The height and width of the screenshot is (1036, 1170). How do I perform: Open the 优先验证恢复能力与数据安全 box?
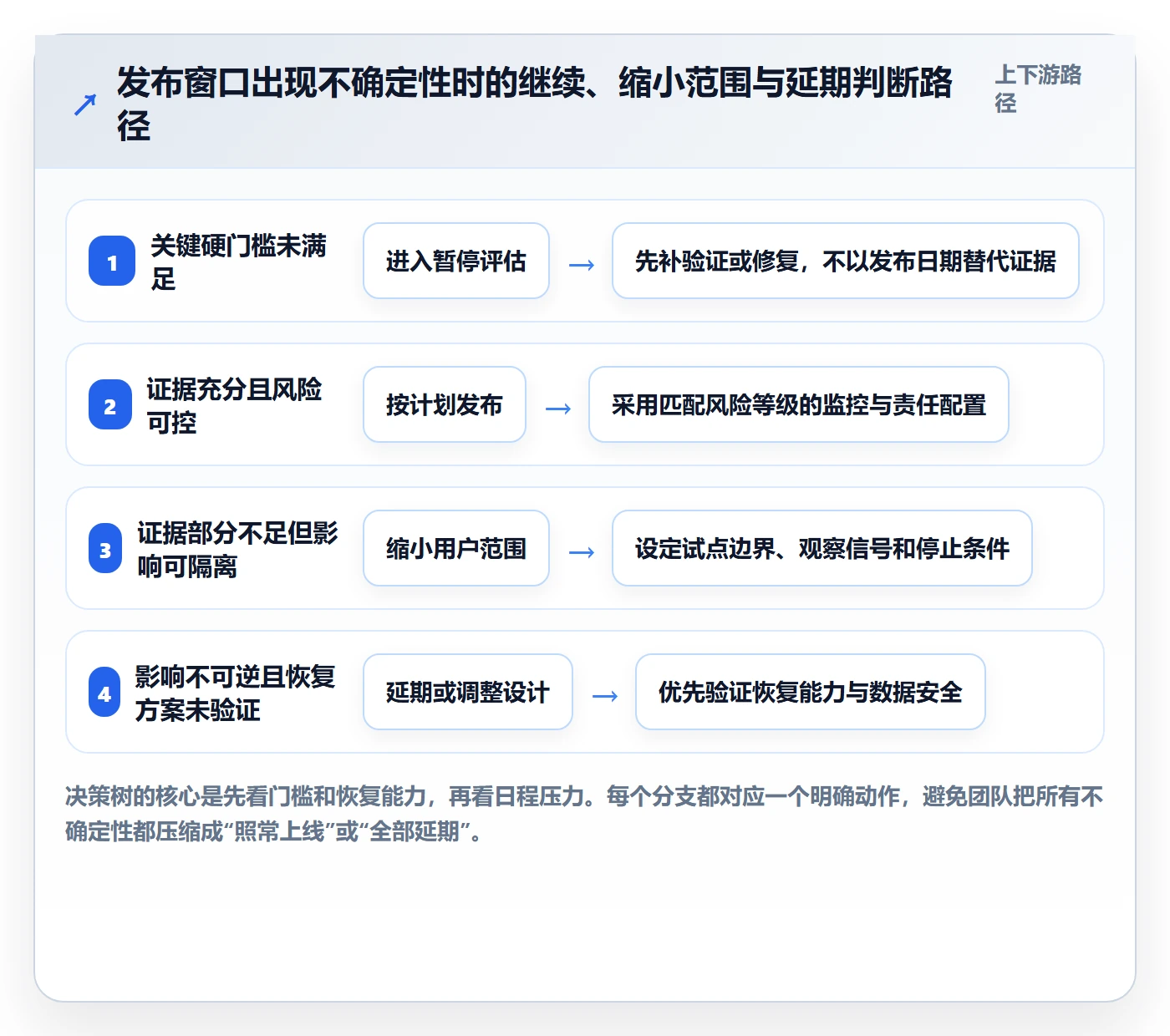tap(811, 692)
